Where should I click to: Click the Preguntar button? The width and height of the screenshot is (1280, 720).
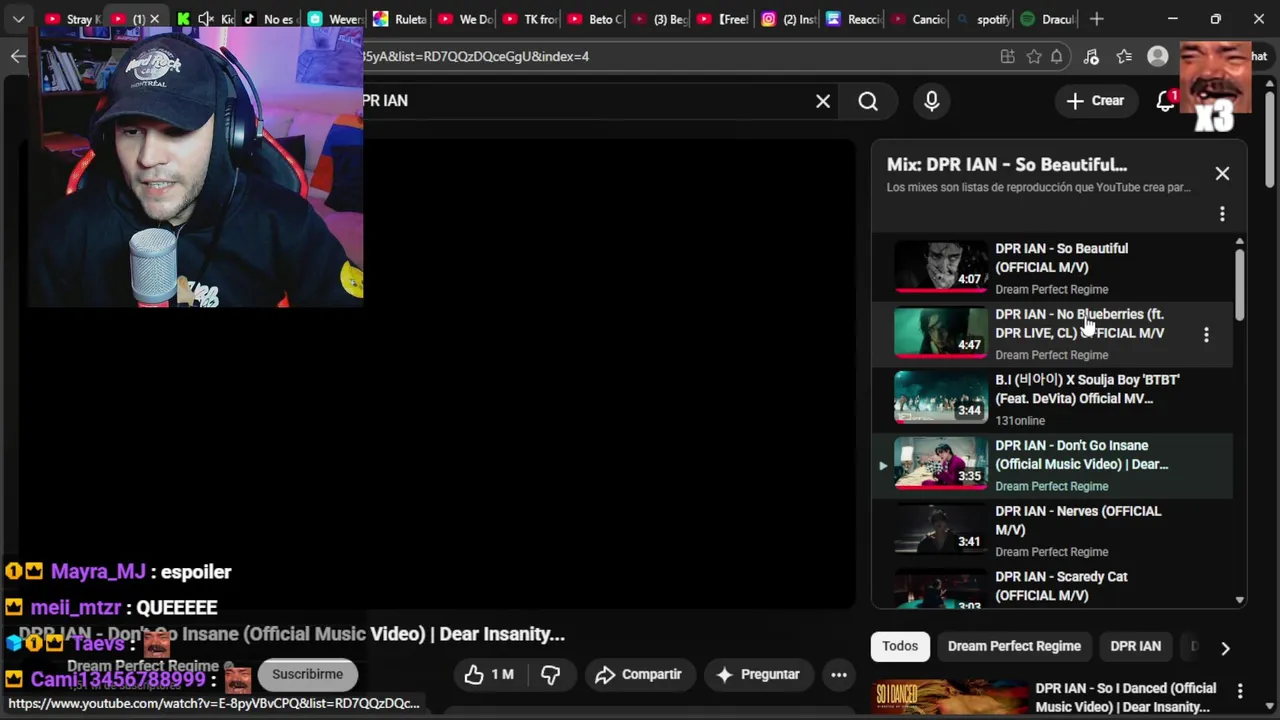757,675
